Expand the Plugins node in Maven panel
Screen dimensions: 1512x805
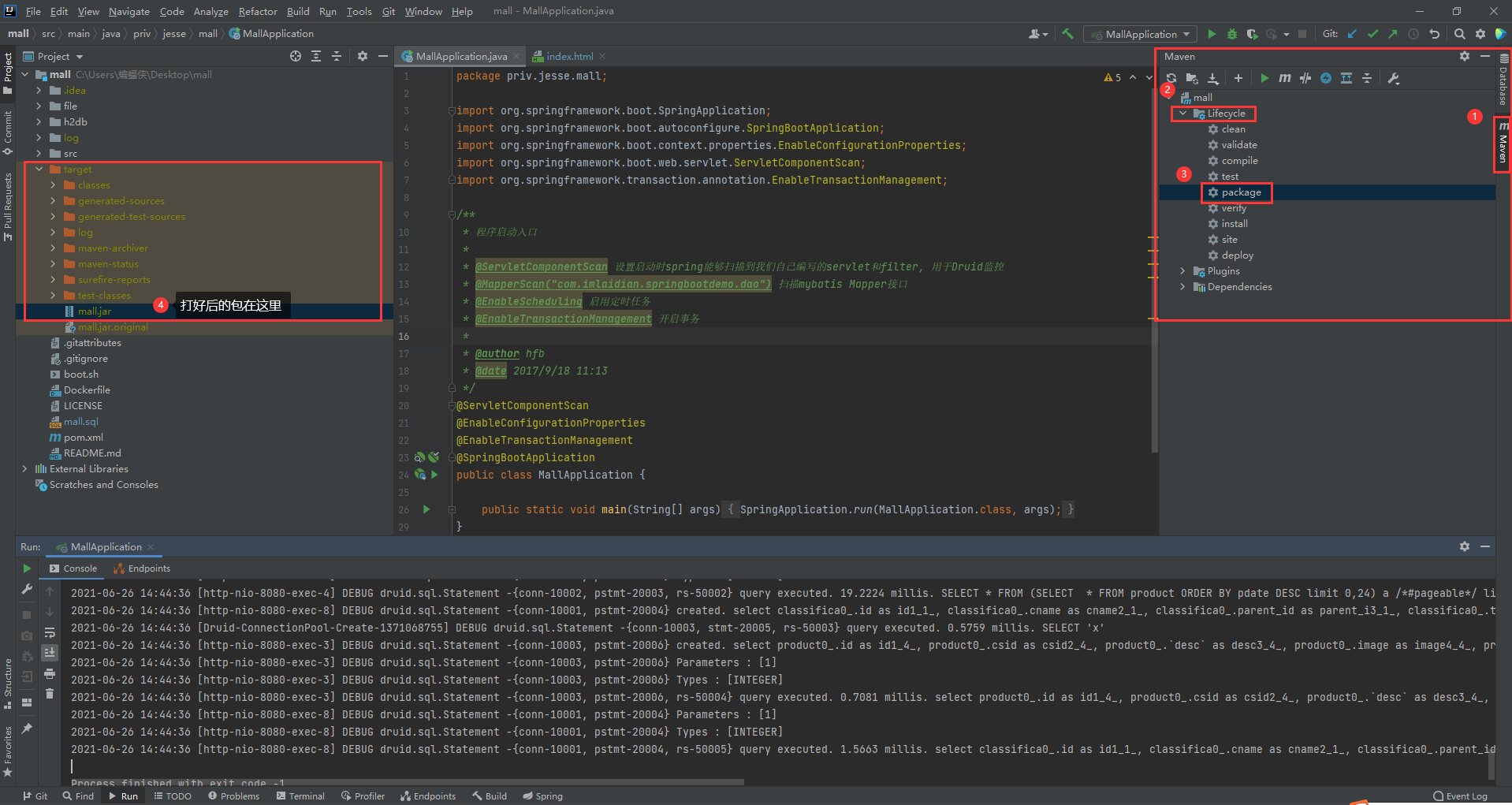coord(1182,270)
